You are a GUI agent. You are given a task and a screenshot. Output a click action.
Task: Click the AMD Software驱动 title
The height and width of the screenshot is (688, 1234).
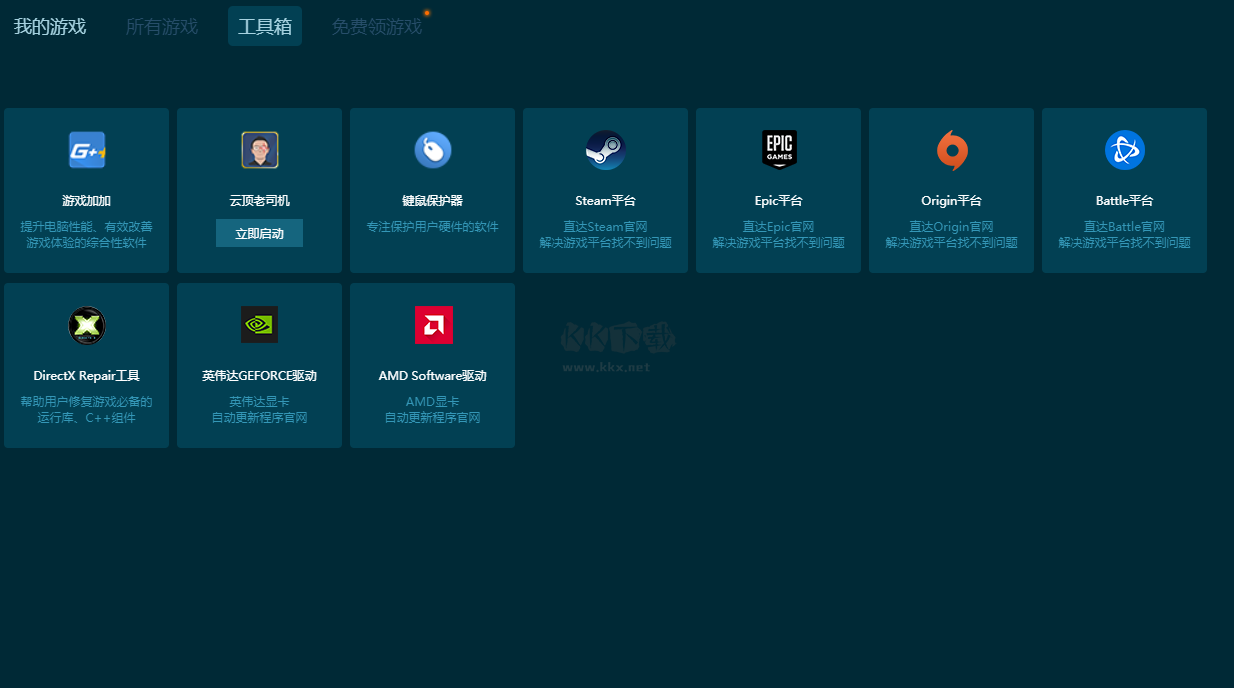coord(433,376)
